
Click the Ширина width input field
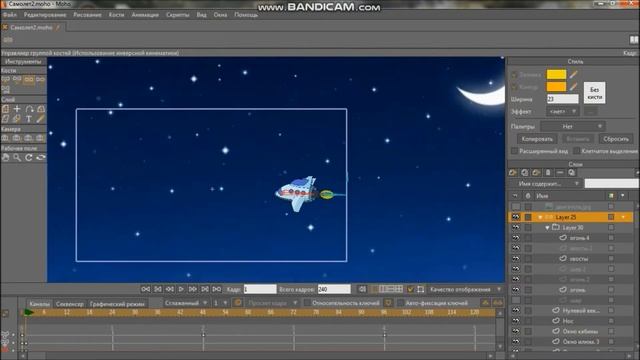tap(562, 99)
